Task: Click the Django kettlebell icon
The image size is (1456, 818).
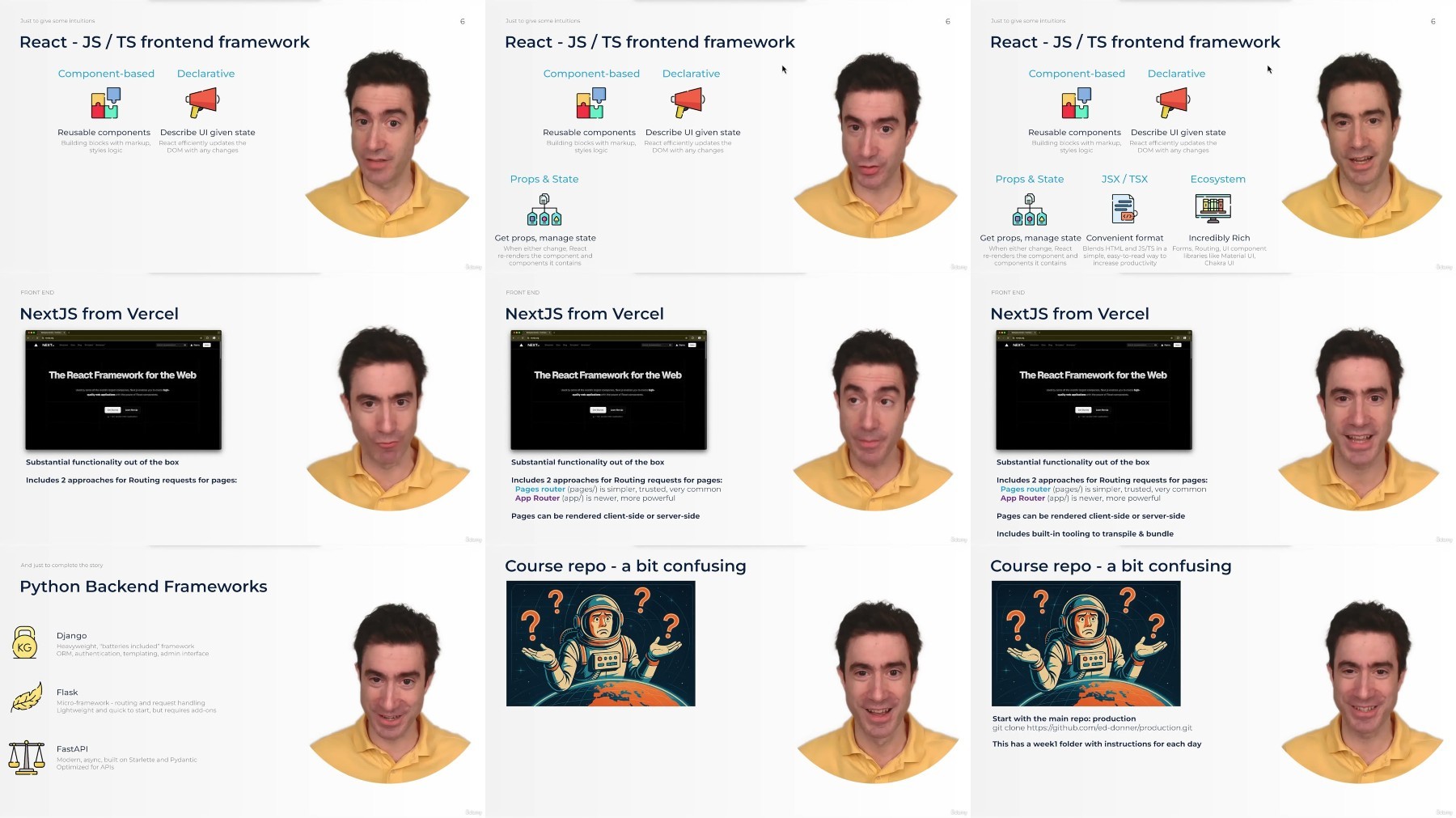Action: point(25,642)
